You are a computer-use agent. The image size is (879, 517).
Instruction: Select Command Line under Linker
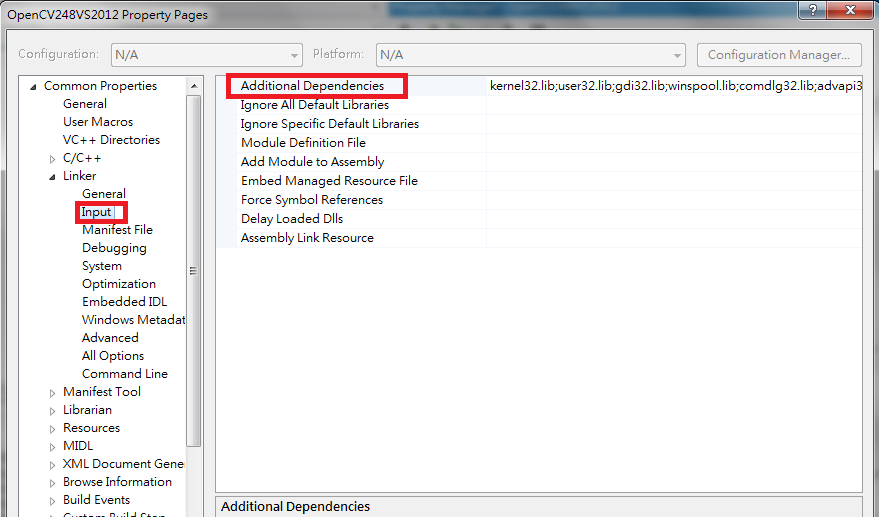coord(124,373)
